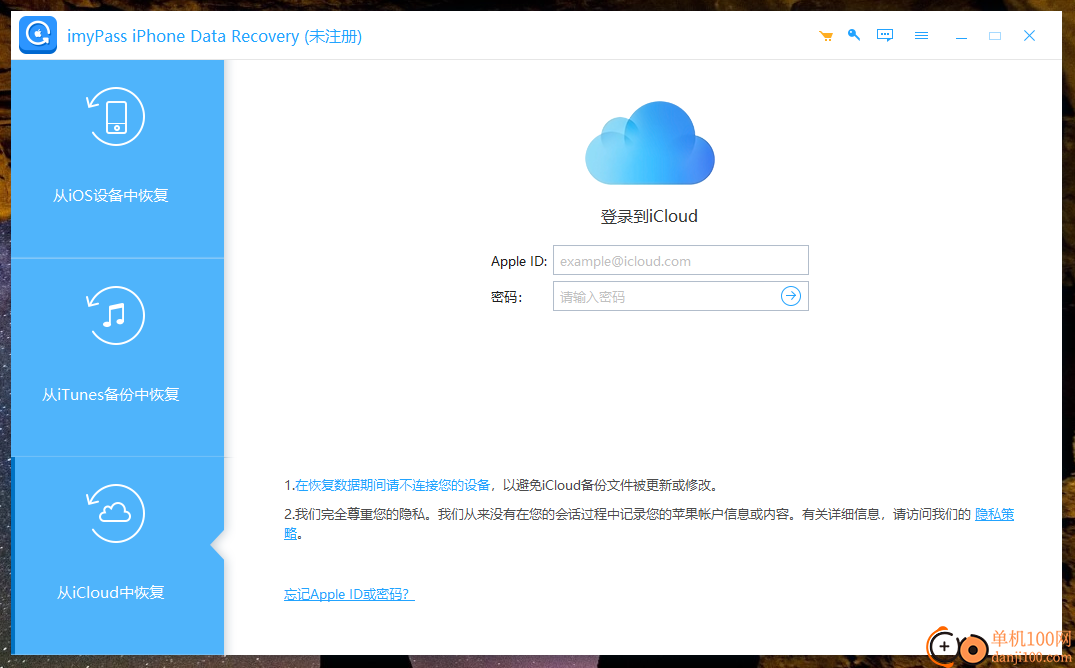This screenshot has height=668, width=1075.
Task: Click the 登录到iCloud heading text
Action: pos(649,216)
